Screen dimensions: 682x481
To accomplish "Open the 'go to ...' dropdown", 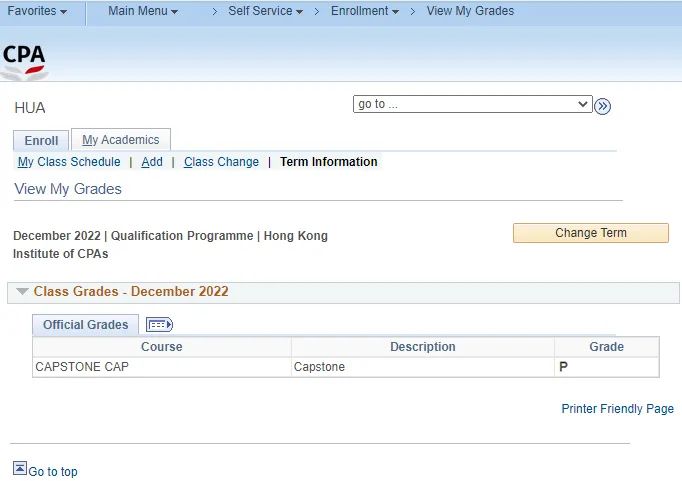I will tap(472, 104).
